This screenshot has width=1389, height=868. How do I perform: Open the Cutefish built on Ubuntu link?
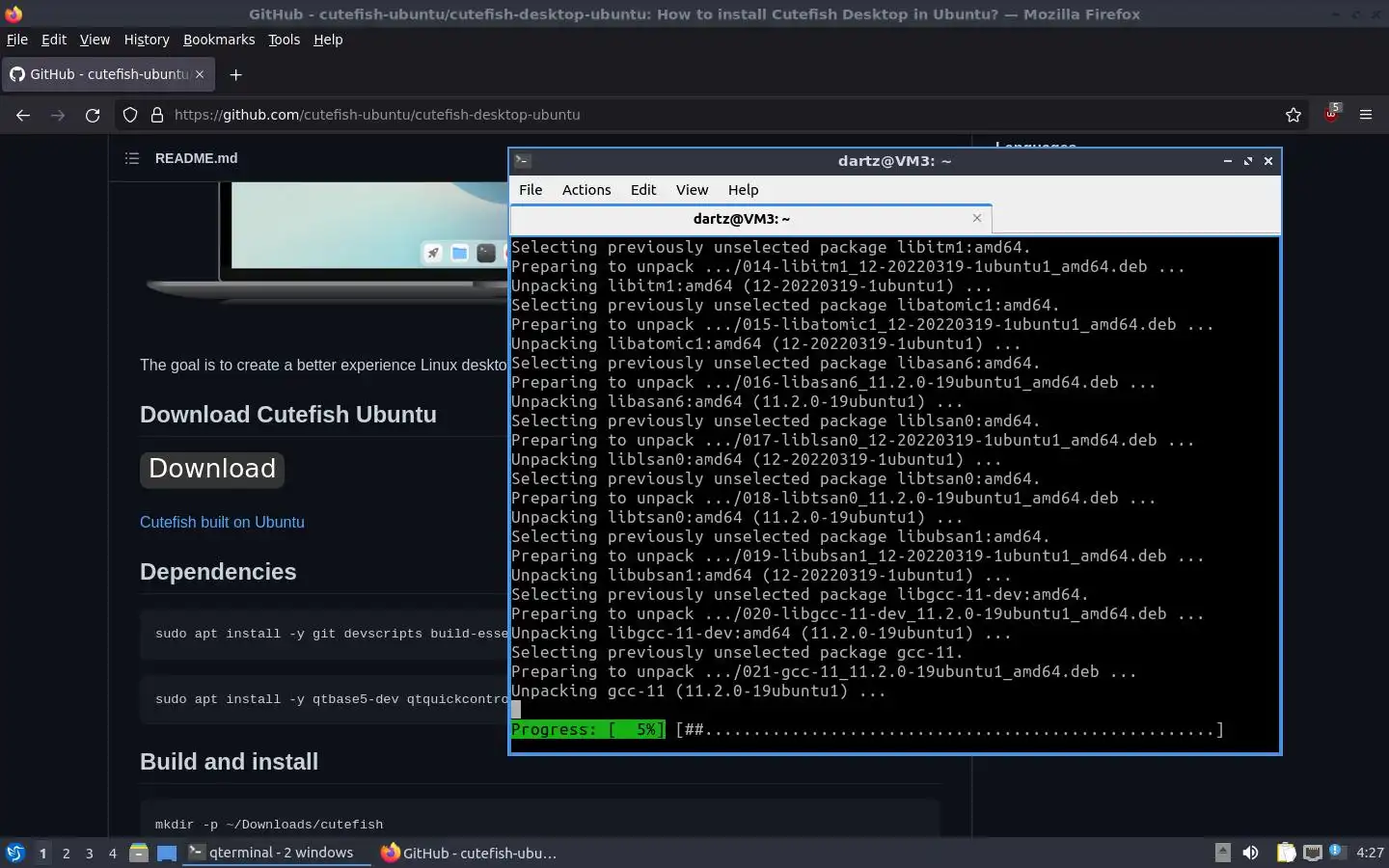[x=222, y=522]
